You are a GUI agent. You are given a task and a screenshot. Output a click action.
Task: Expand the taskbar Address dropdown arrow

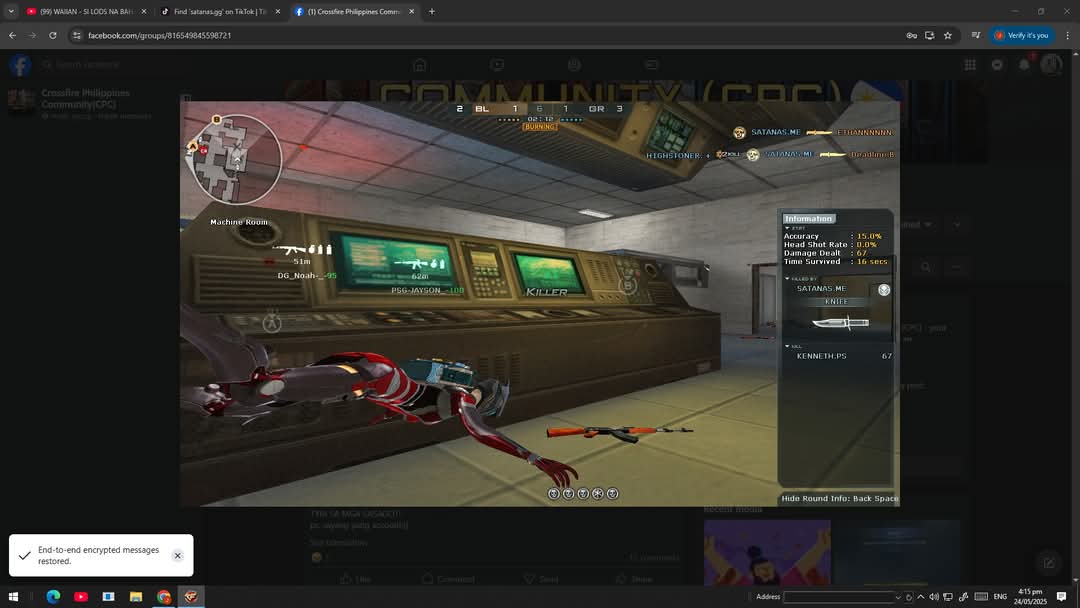tap(897, 597)
